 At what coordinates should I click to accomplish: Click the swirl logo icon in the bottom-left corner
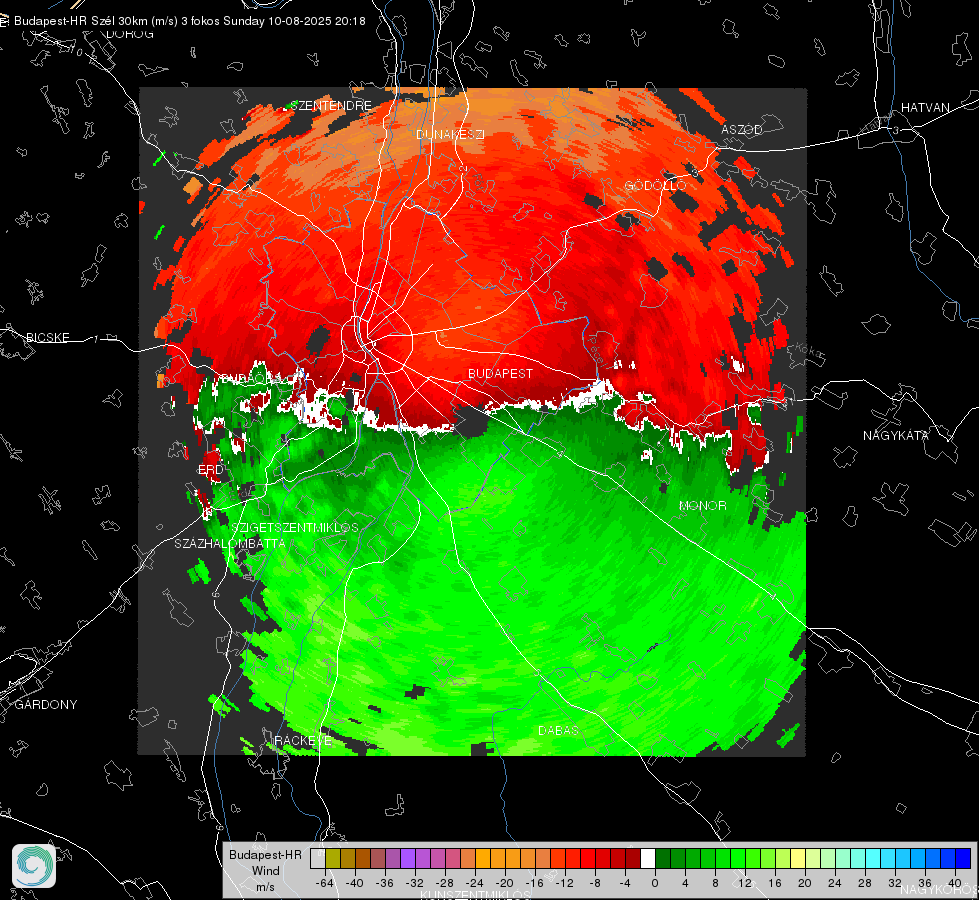click(x=34, y=866)
